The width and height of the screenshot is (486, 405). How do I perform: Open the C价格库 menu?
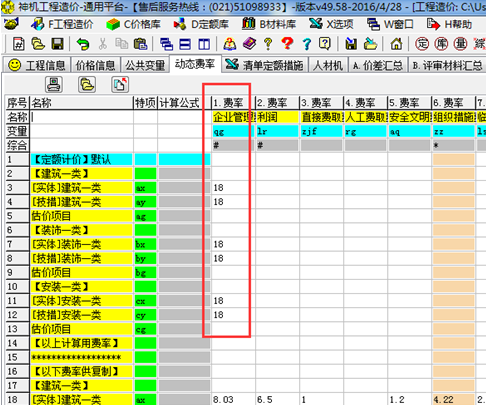(x=133, y=24)
